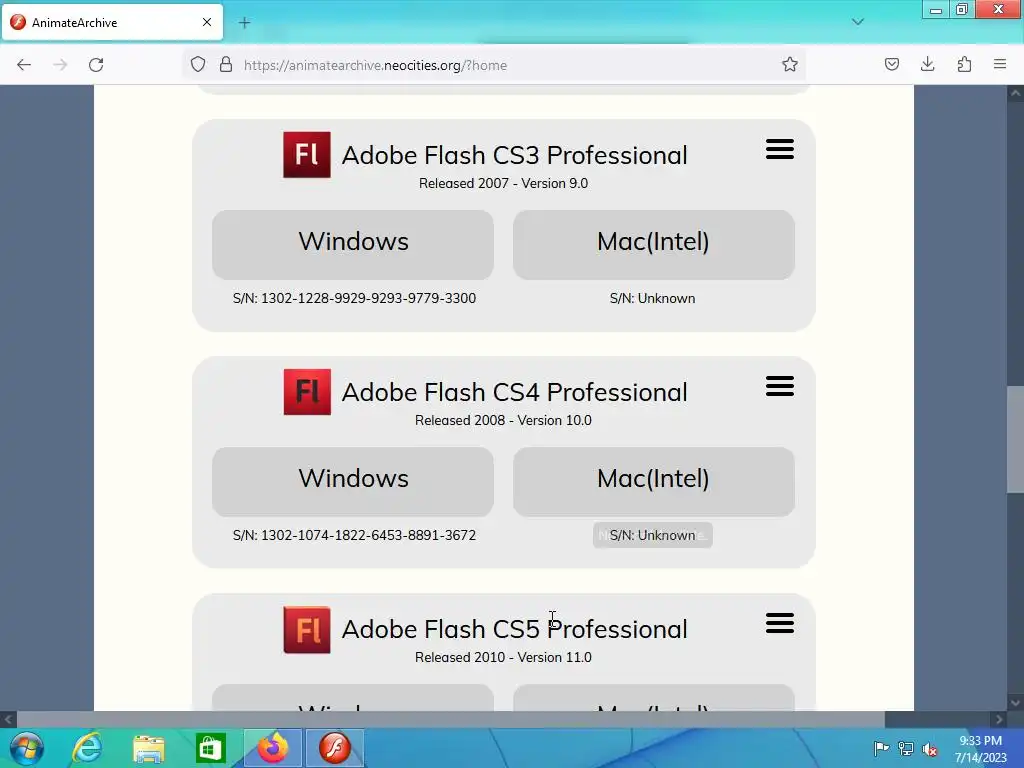Viewport: 1024px width, 768px height.
Task: Click Released 2008 - Version 10.0 text
Action: [504, 421]
